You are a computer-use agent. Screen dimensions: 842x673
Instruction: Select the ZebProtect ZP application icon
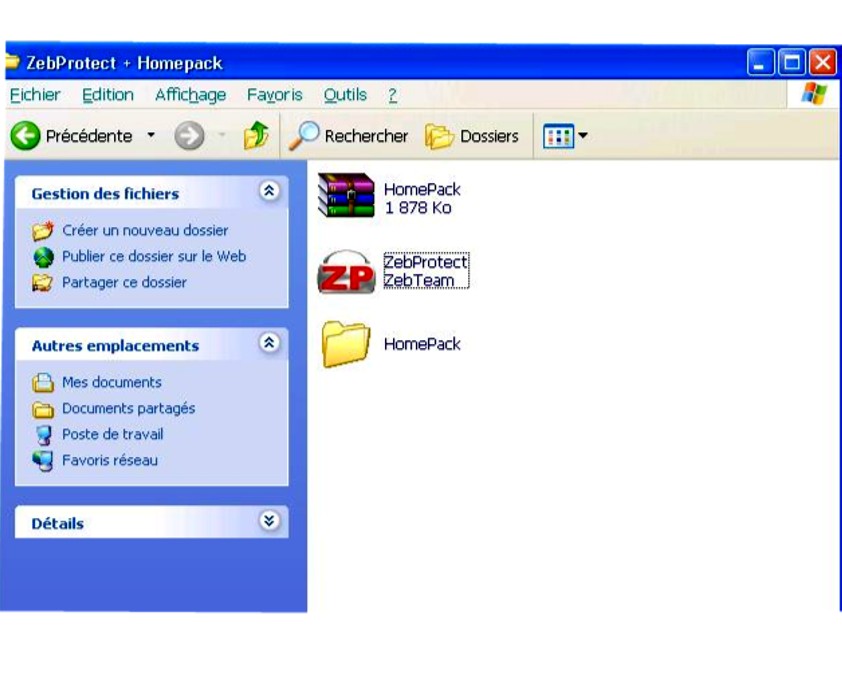pyautogui.click(x=346, y=272)
